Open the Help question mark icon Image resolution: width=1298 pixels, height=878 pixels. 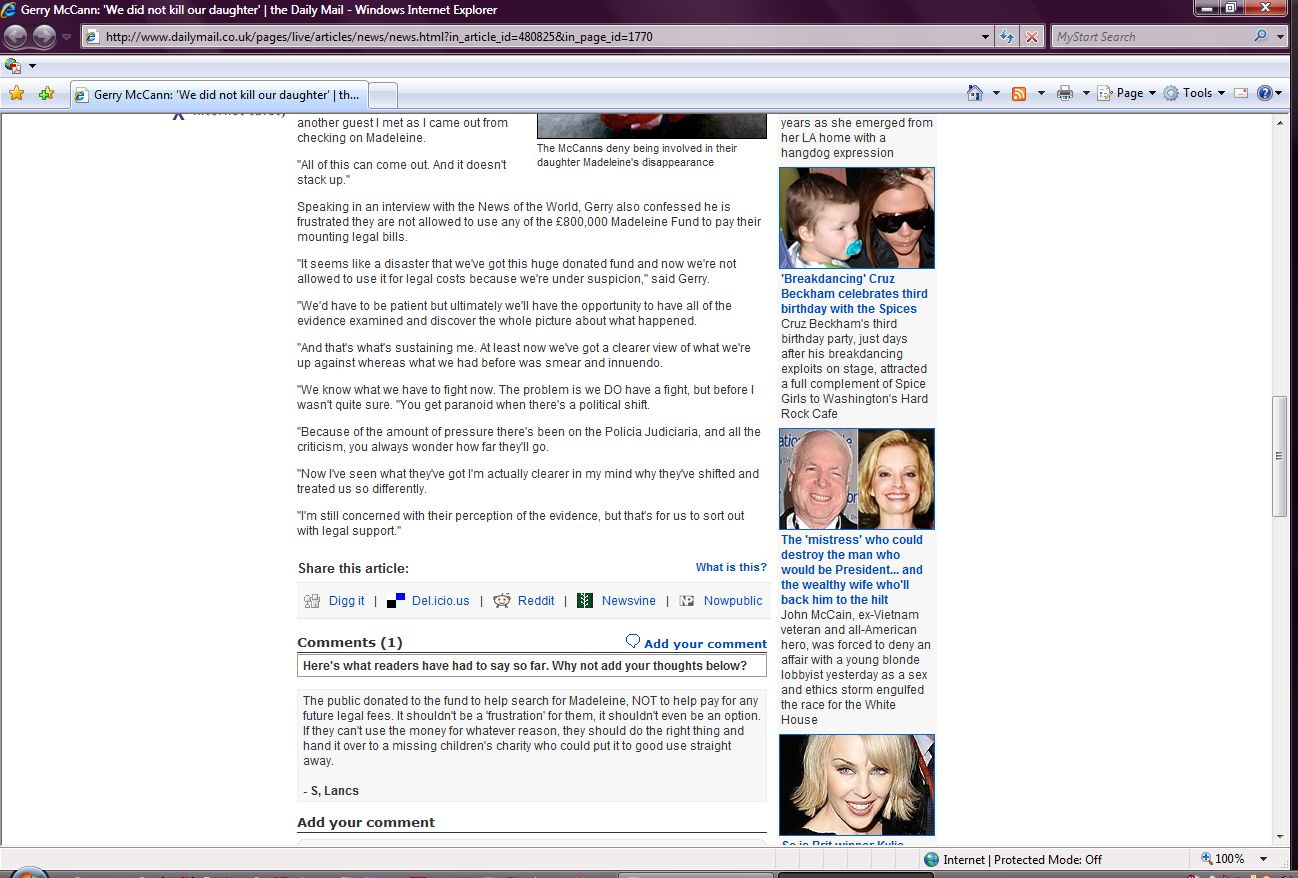(1265, 93)
